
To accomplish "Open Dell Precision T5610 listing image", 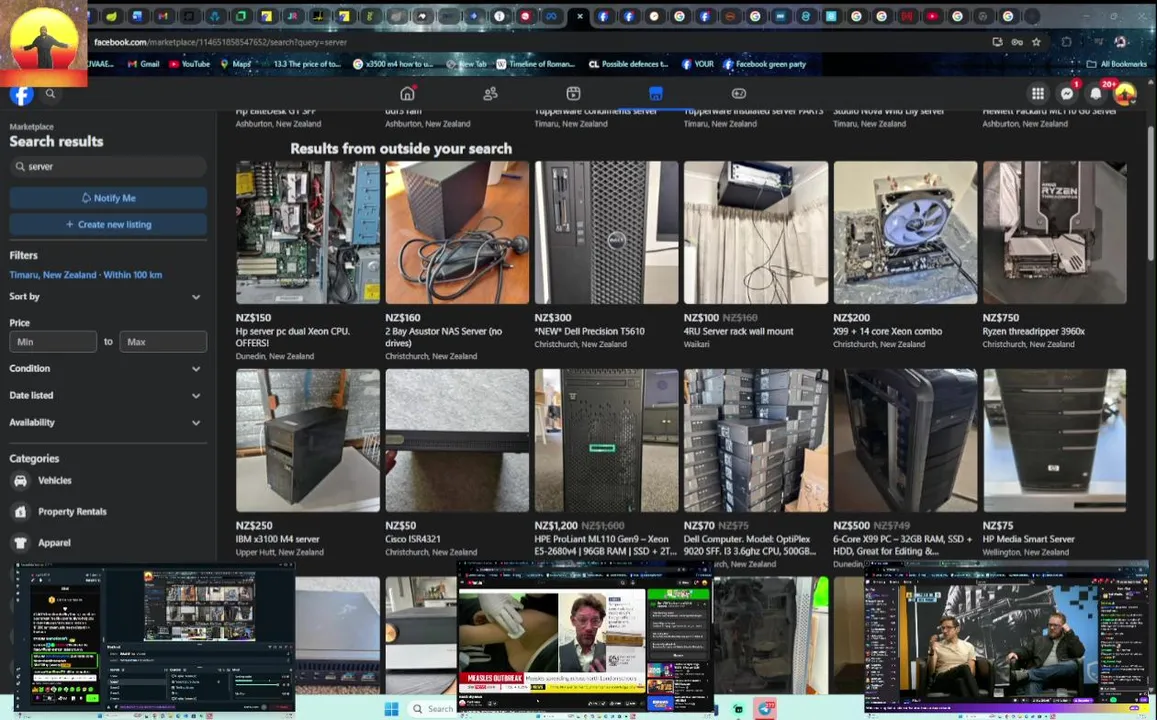I will 606,232.
